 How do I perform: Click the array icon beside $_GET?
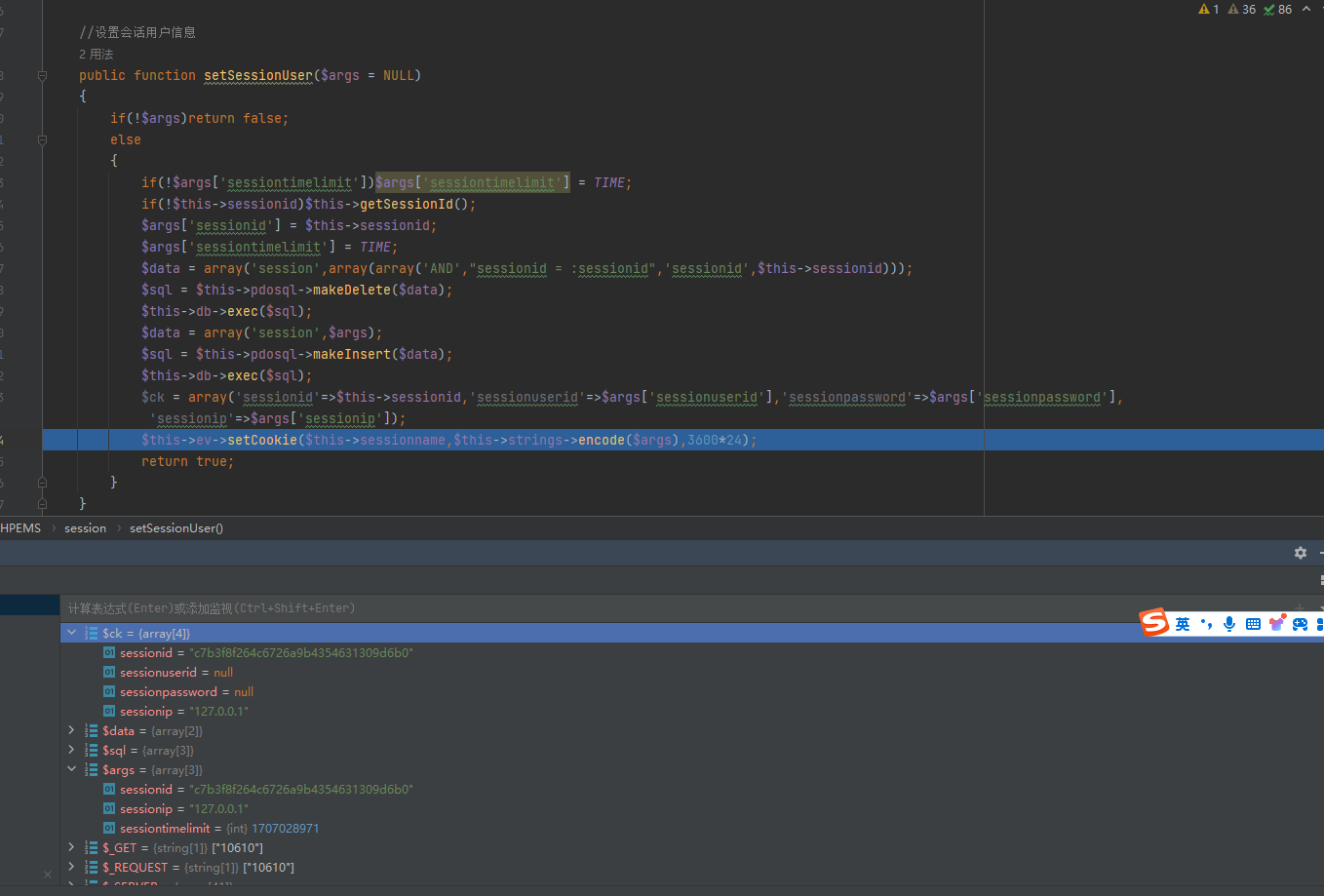[x=91, y=848]
